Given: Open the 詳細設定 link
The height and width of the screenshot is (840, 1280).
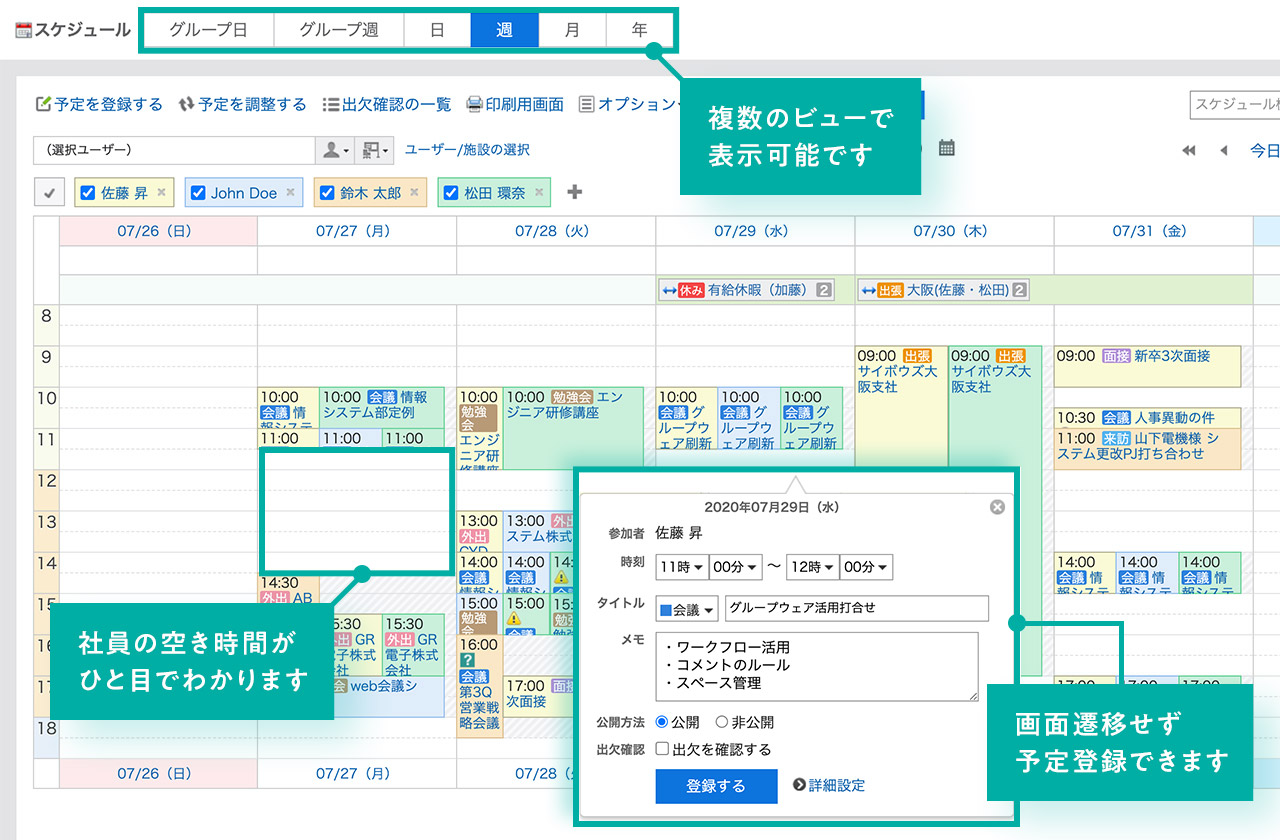Looking at the screenshot, I should click(x=834, y=785).
